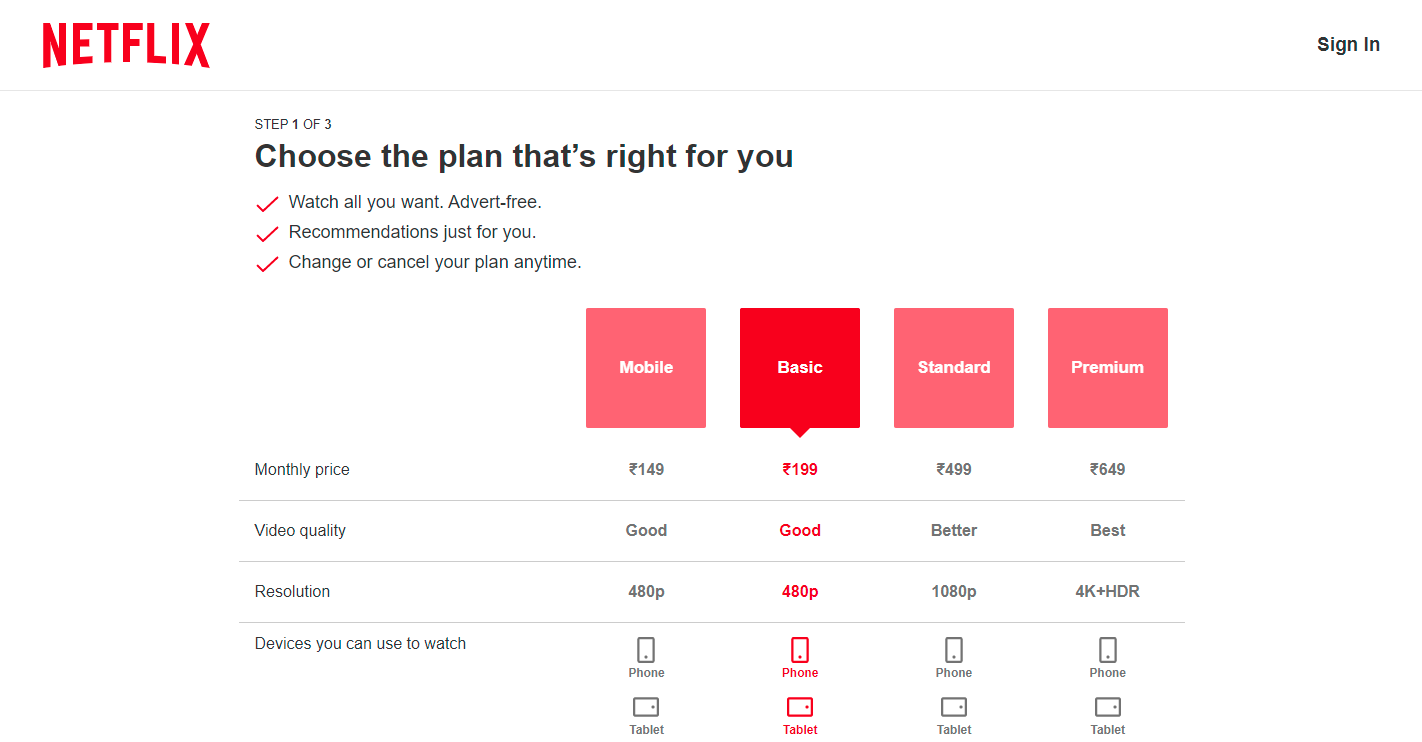This screenshot has height=742, width=1422.
Task: Click the Netflix logo
Action: tap(125, 45)
